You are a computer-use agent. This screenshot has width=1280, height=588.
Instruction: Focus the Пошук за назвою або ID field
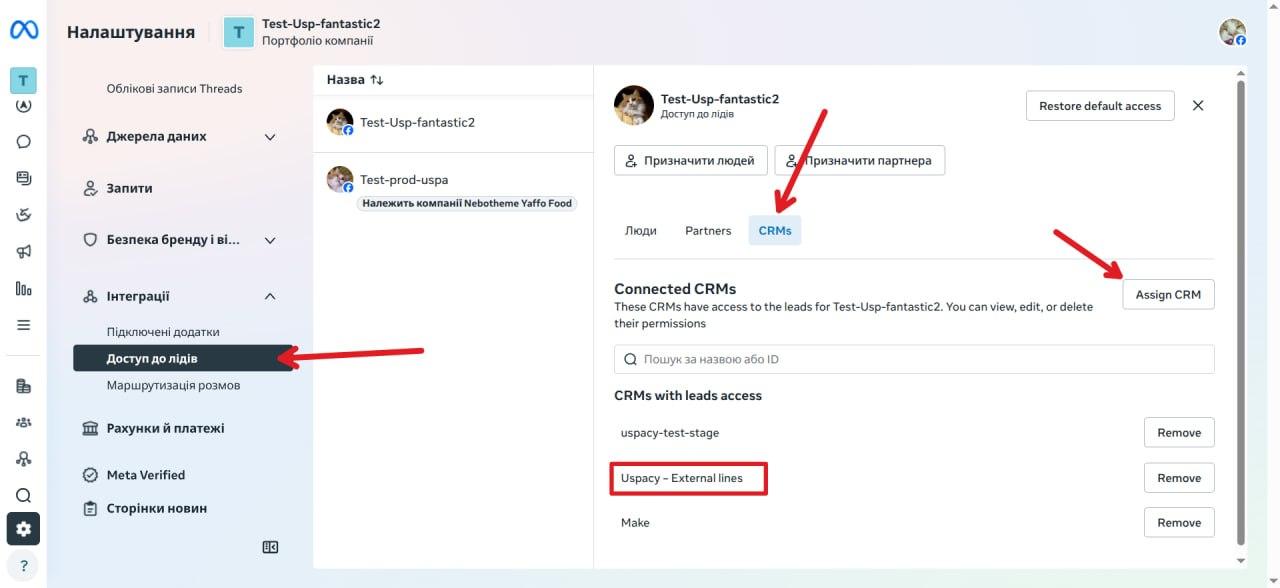pos(914,359)
